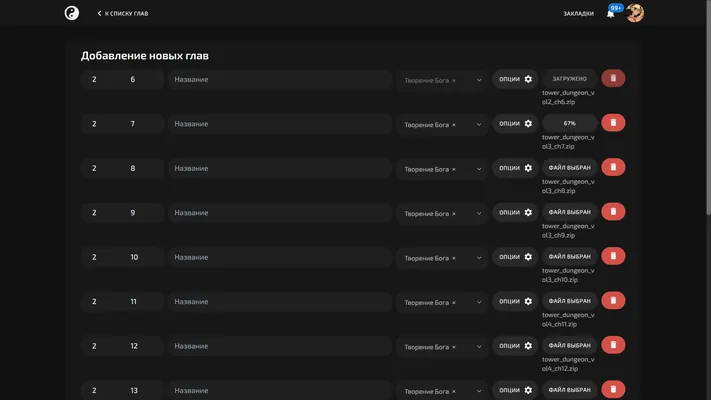Remove Творение Бога tag in chapter 9 row
This screenshot has width=711, height=400.
coord(453,214)
